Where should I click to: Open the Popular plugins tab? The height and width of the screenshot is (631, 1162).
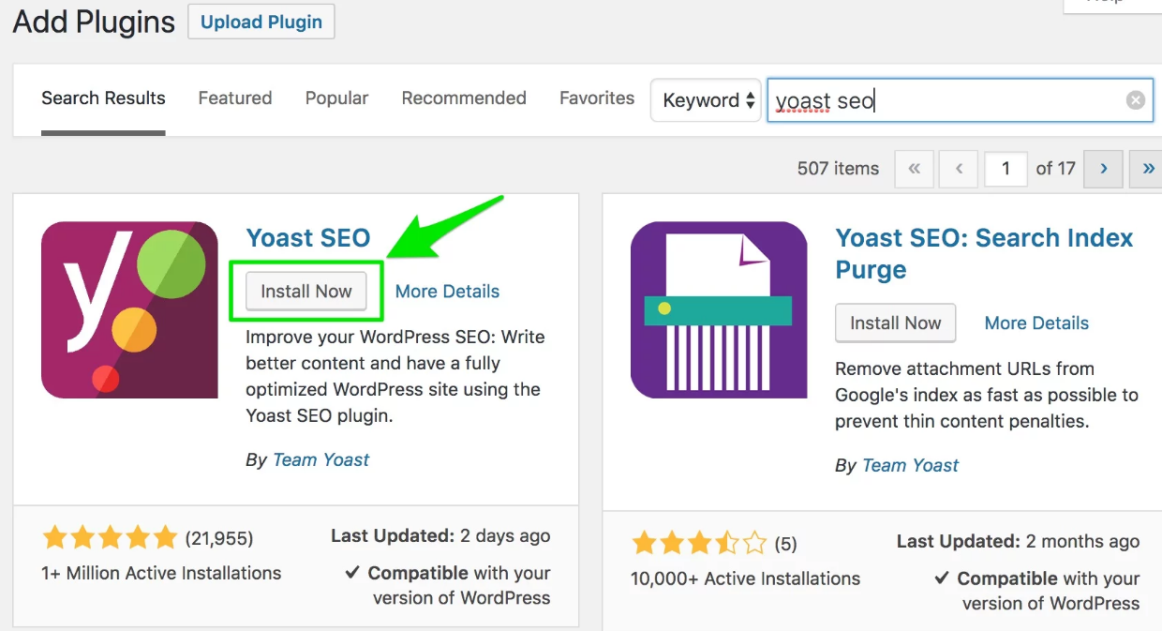336,98
